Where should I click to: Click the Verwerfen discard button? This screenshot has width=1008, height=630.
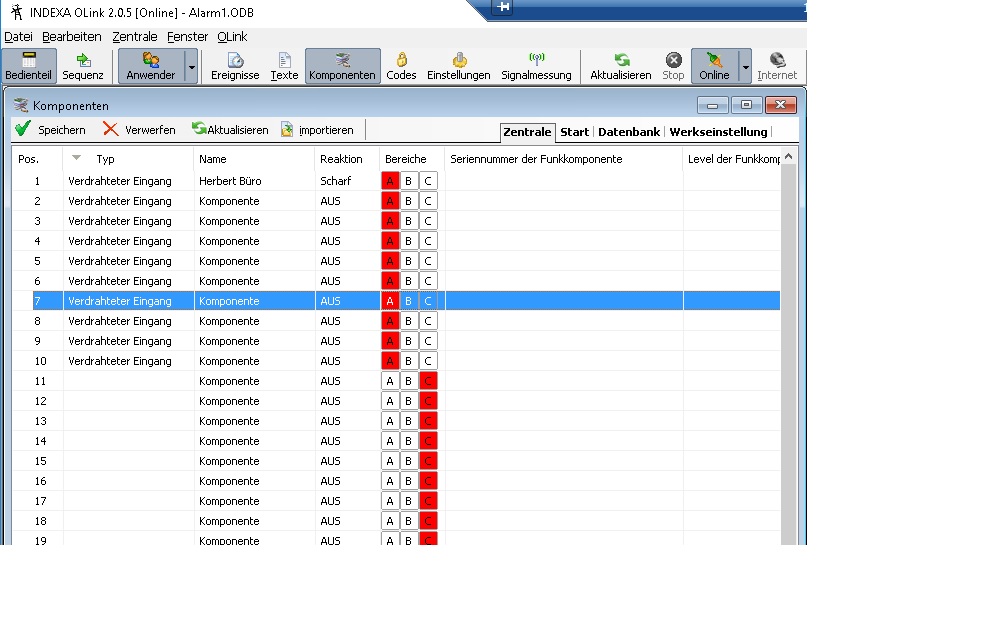click(x=139, y=130)
